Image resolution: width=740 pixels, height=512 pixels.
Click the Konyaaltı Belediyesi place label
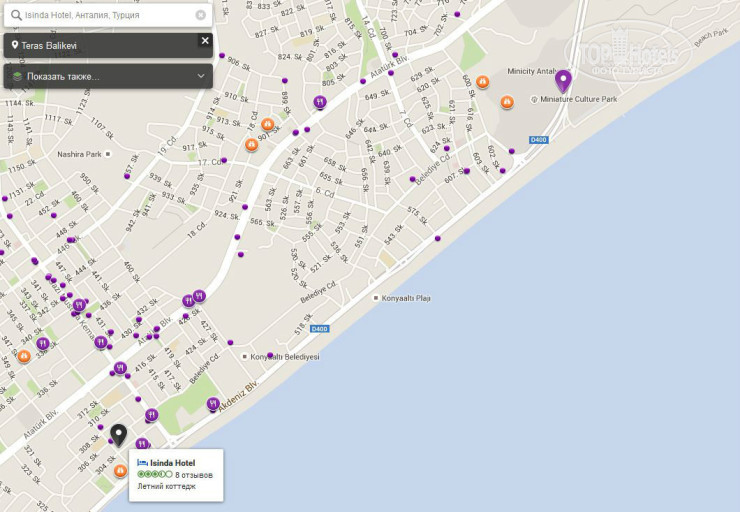click(283, 356)
